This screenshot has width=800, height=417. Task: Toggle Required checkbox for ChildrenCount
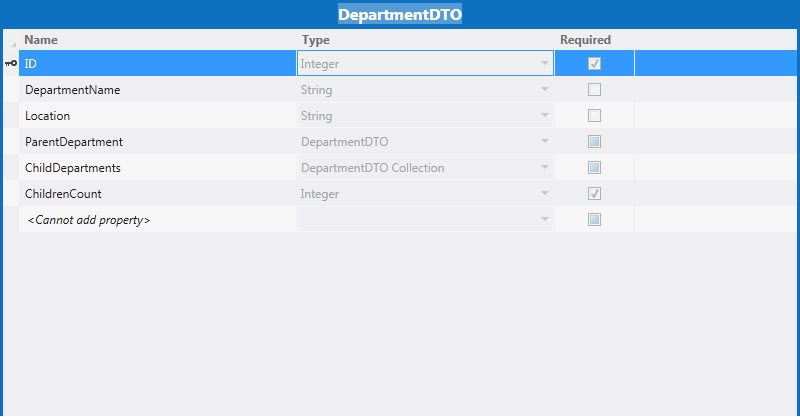pyautogui.click(x=594, y=194)
